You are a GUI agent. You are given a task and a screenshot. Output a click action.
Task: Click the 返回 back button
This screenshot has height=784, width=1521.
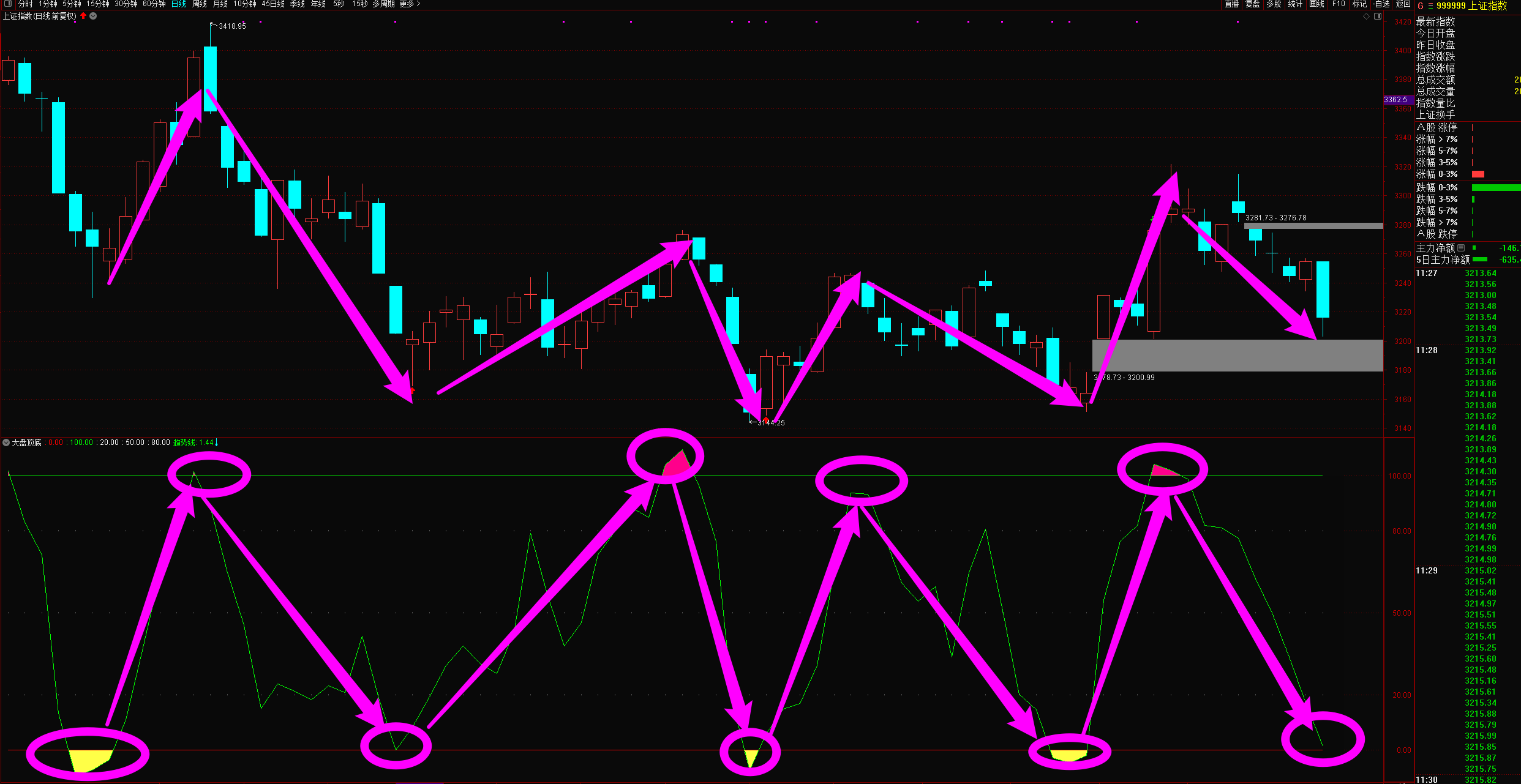(1403, 4)
